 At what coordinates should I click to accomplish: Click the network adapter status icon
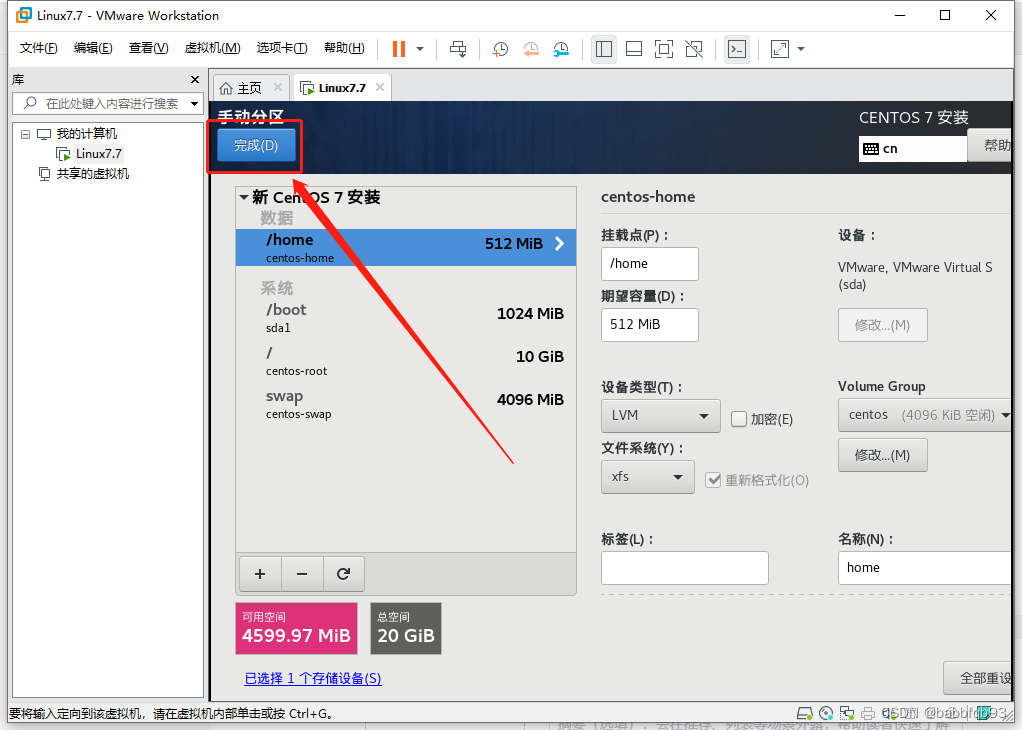pos(847,713)
